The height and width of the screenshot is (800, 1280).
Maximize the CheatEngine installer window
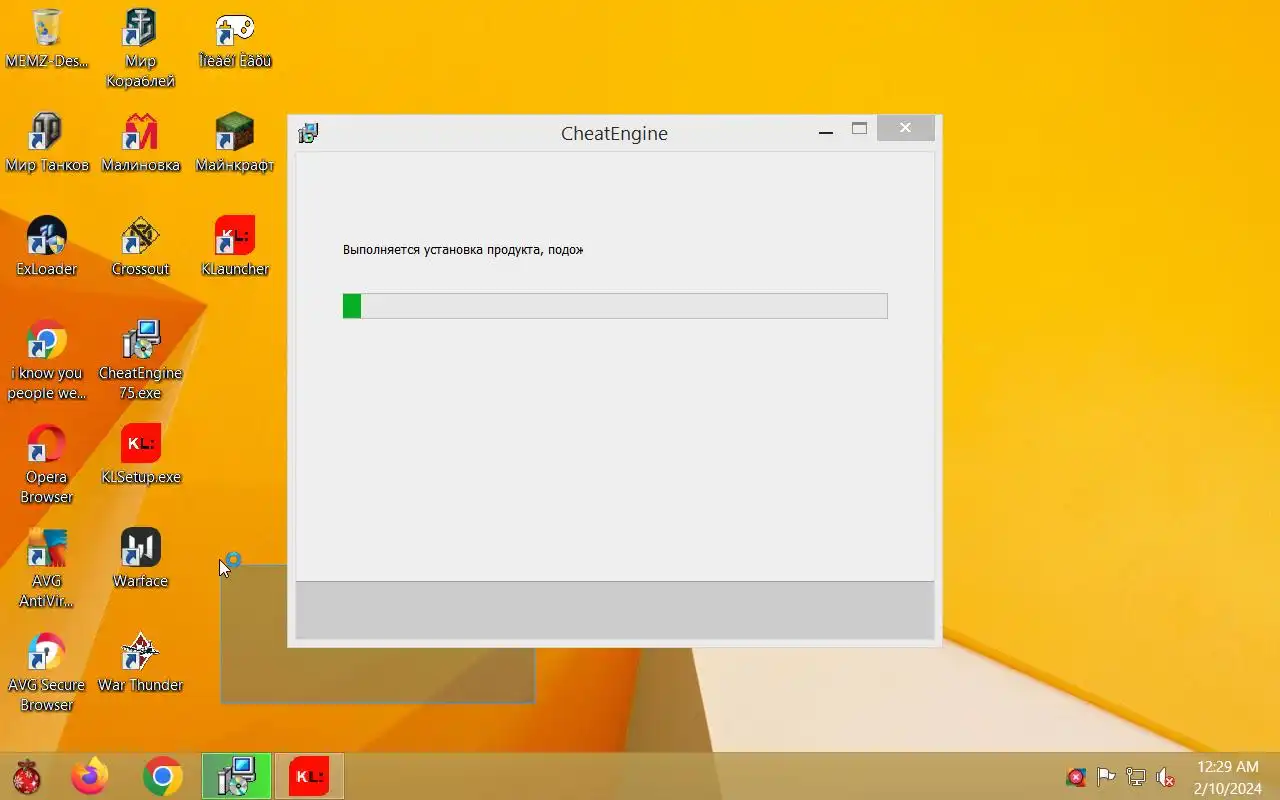pyautogui.click(x=859, y=128)
